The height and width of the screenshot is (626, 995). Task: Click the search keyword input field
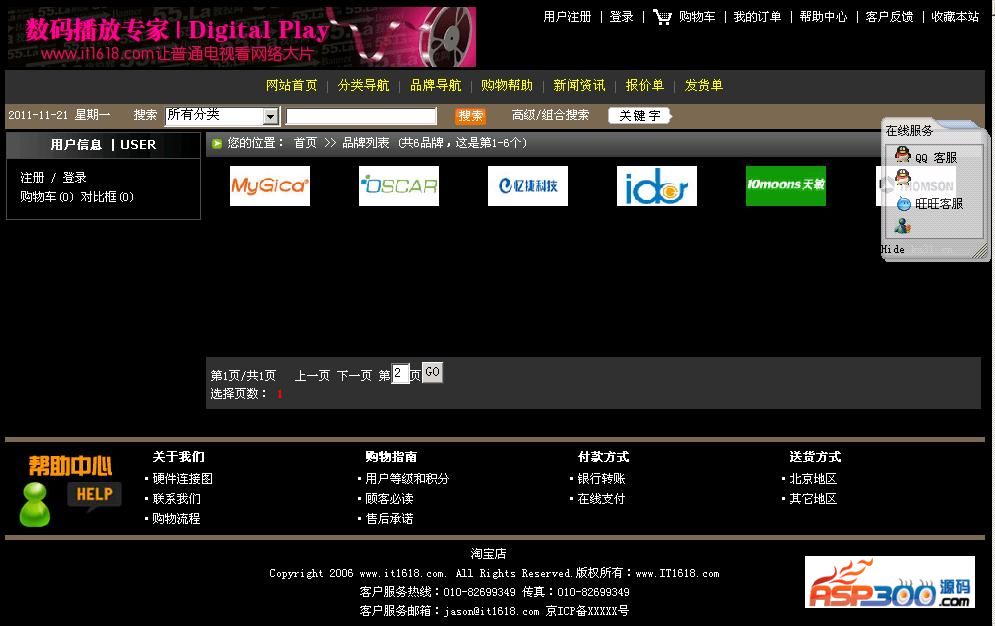coord(361,116)
